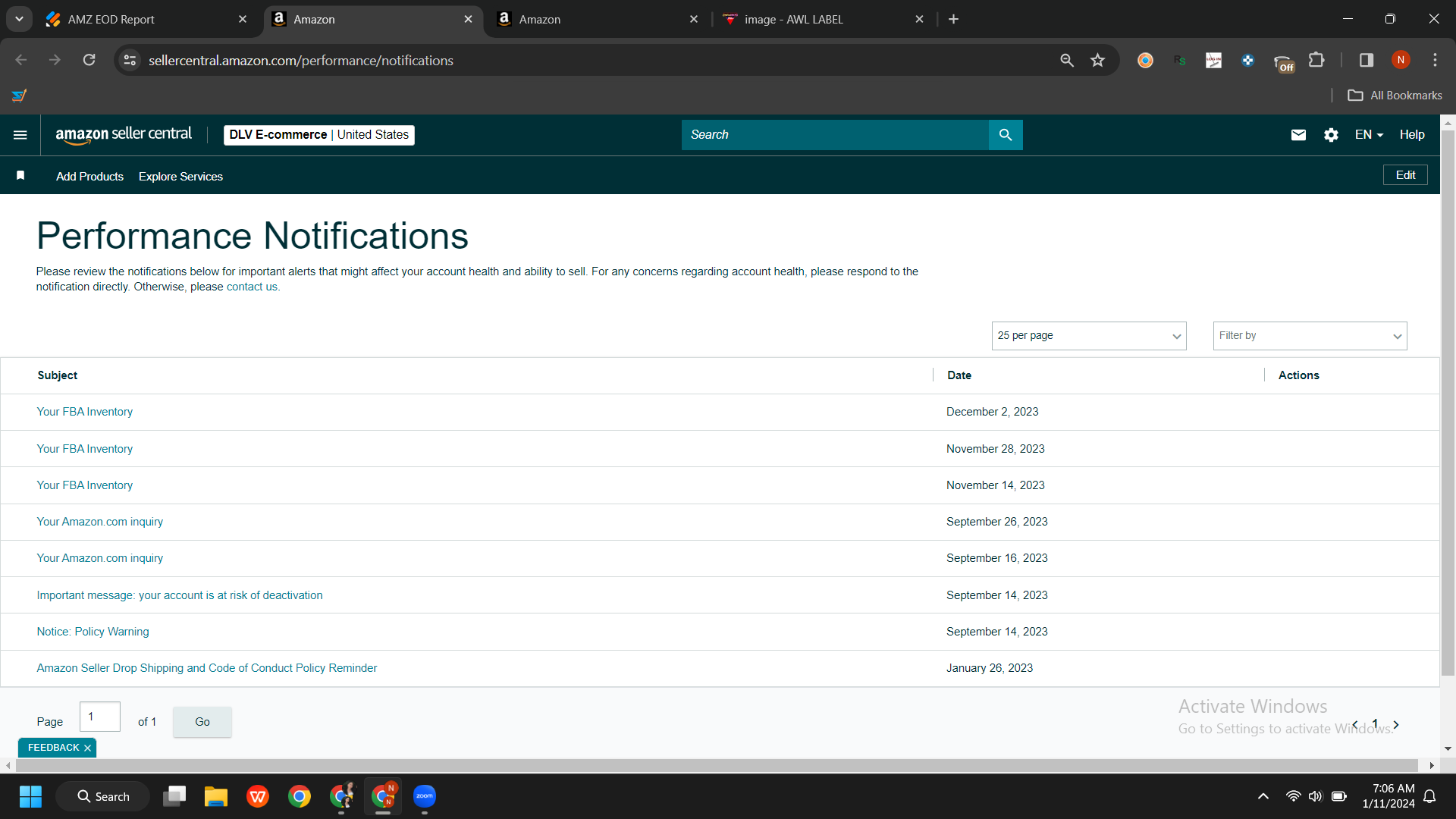
Task: Click the vertical page scrollbar
Action: [1448, 402]
